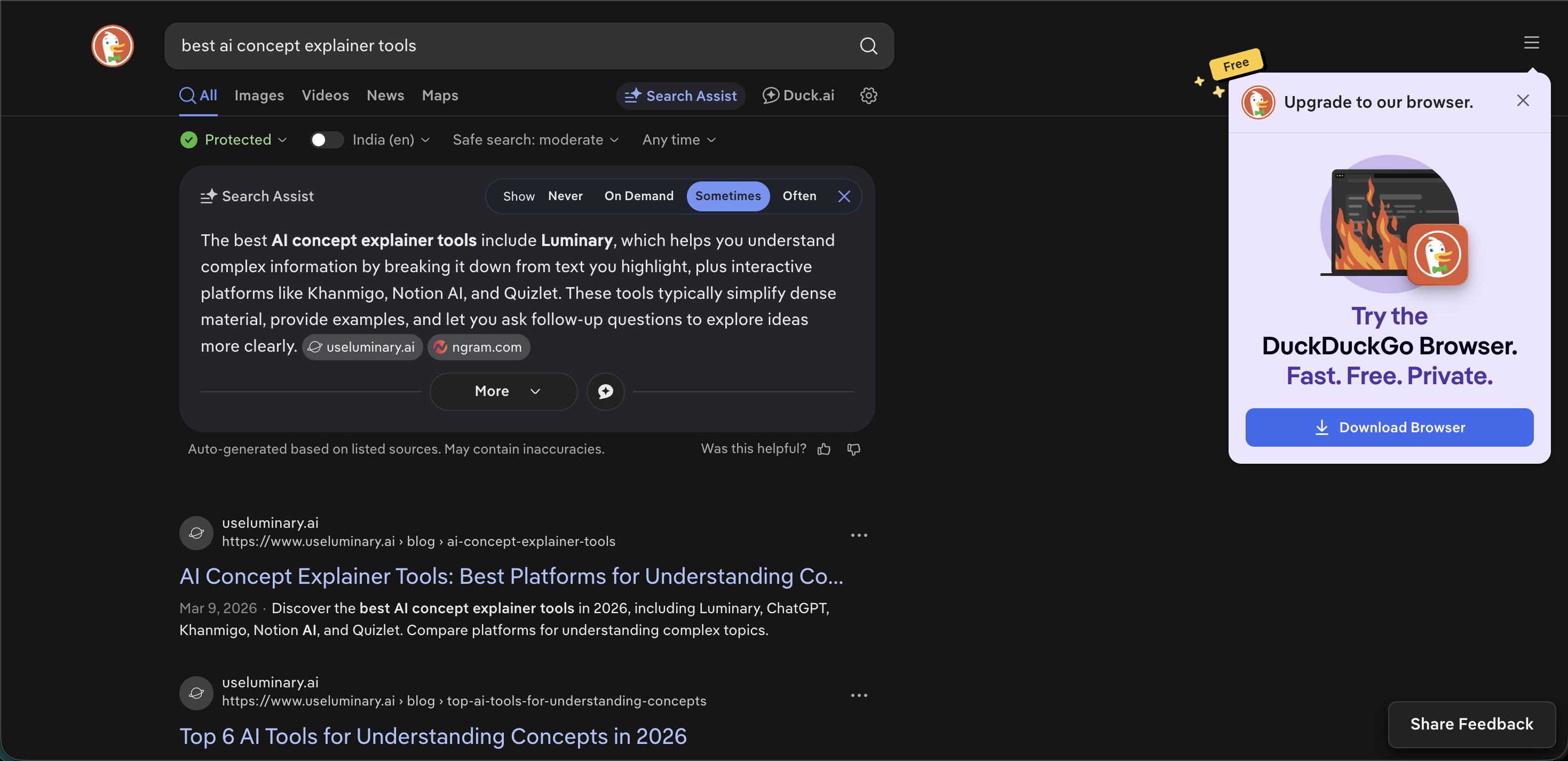Image resolution: width=1568 pixels, height=761 pixels.
Task: Click the DuckDuckGo logo home icon
Action: [x=113, y=46]
